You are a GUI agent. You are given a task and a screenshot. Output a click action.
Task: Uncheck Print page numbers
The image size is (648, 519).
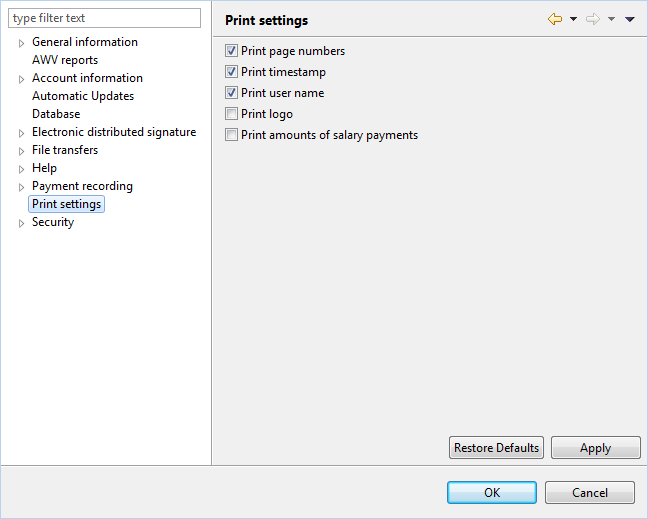tap(231, 51)
